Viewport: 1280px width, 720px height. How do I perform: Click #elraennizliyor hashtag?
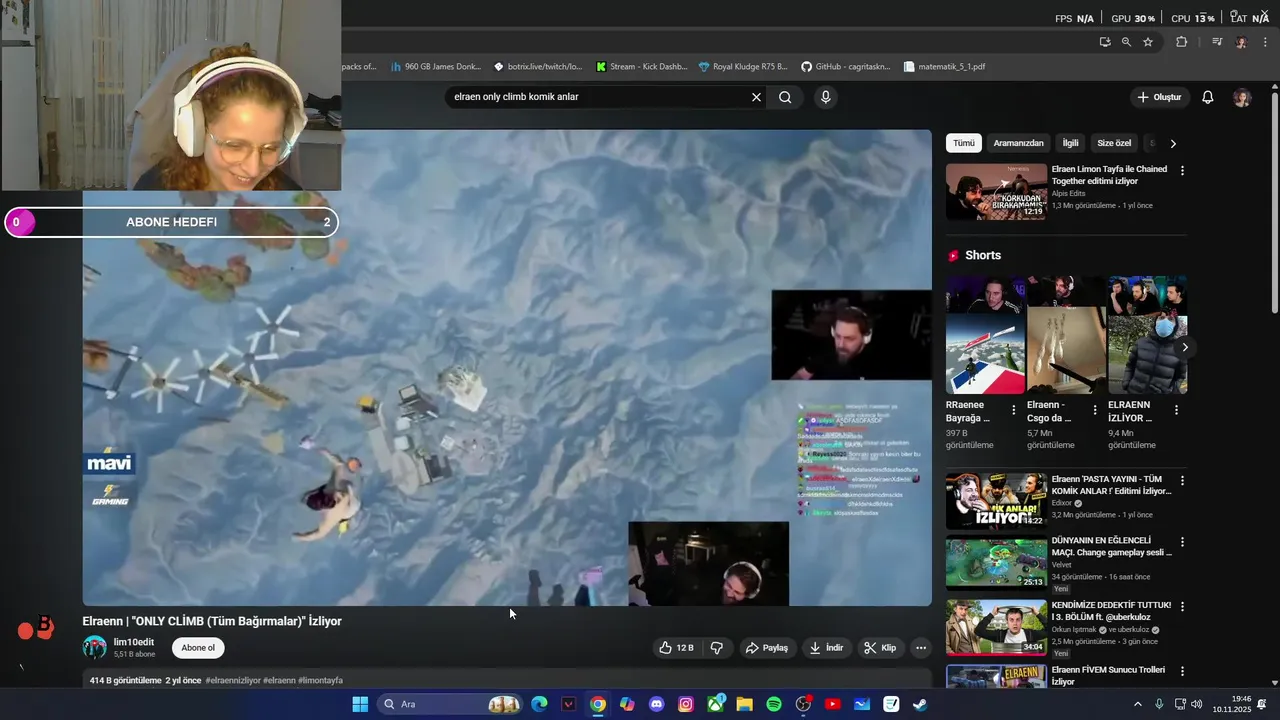pos(232,680)
